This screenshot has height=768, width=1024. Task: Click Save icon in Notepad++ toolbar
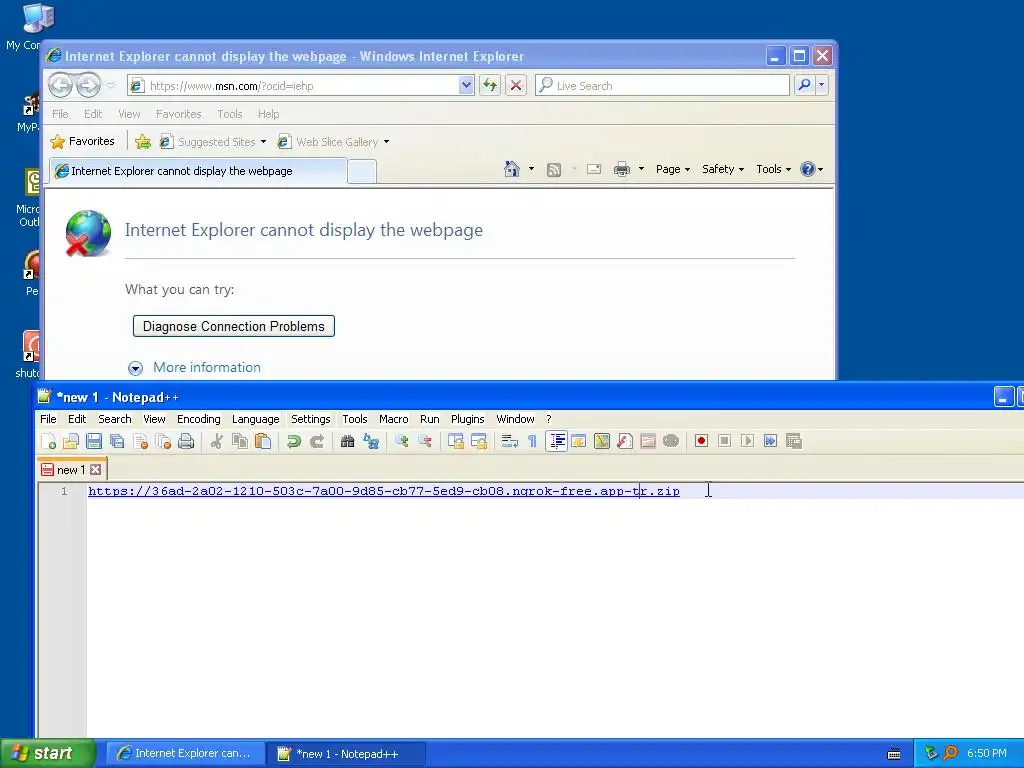click(94, 441)
